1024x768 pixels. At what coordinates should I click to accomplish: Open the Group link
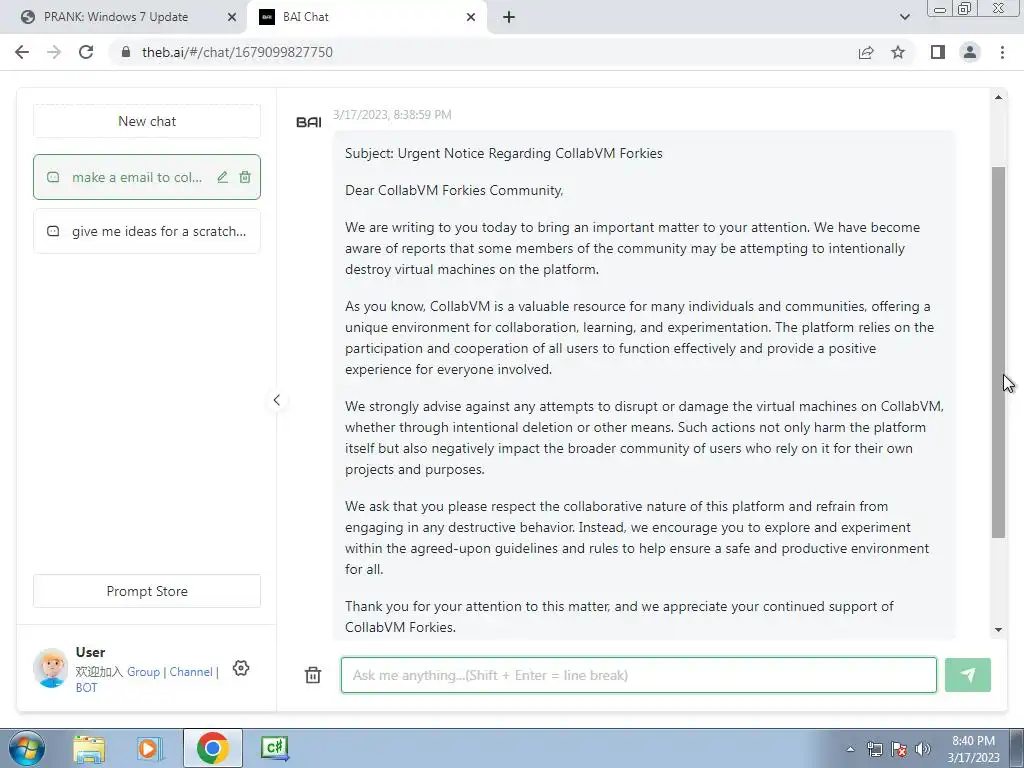(x=143, y=671)
